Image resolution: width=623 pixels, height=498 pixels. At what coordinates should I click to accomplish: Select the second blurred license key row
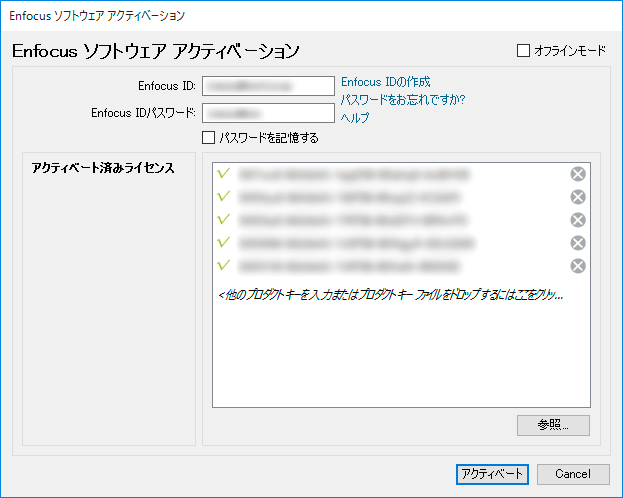tap(401, 197)
